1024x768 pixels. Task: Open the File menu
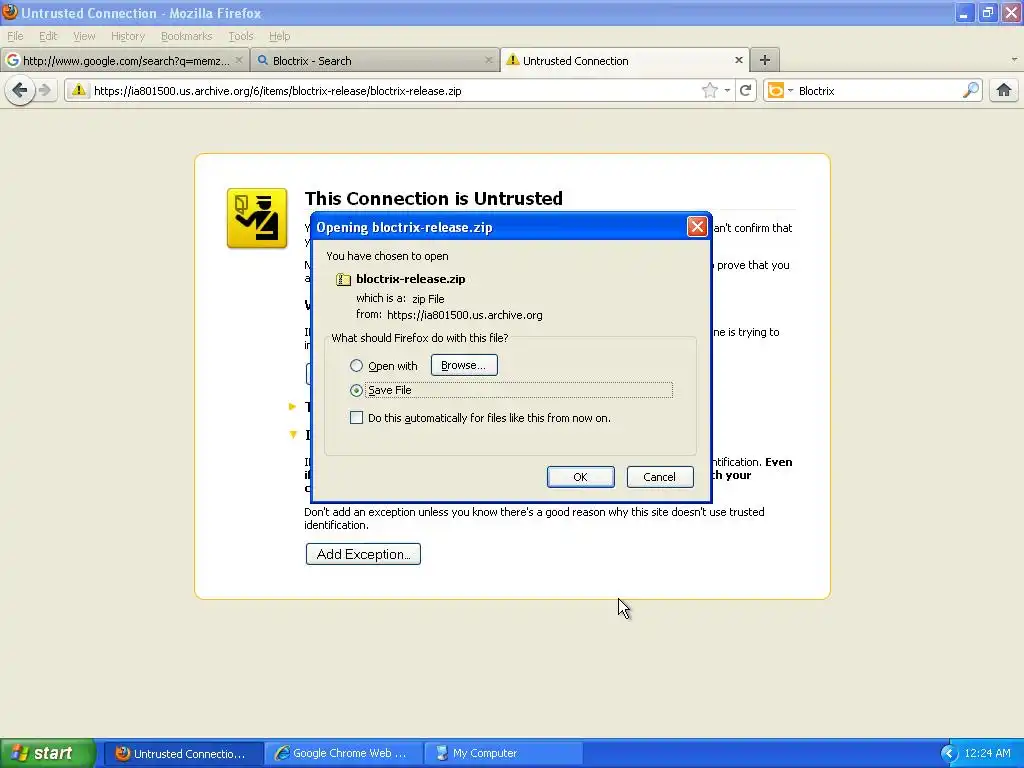click(x=15, y=36)
